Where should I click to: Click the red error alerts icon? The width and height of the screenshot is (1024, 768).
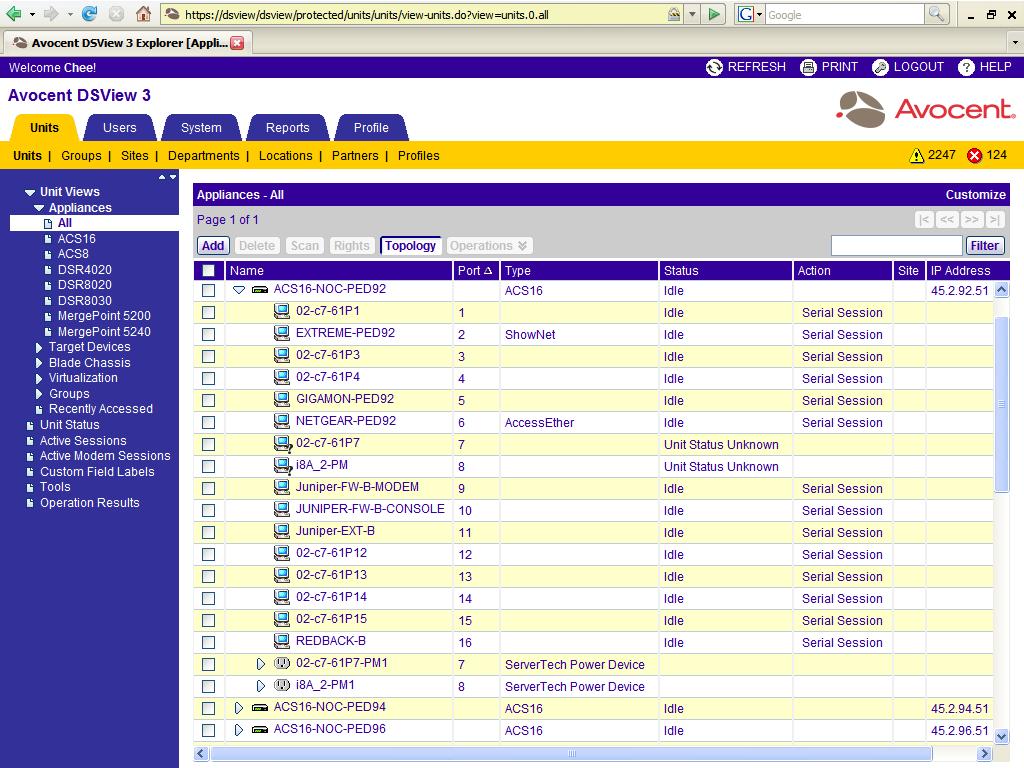[x=974, y=156]
